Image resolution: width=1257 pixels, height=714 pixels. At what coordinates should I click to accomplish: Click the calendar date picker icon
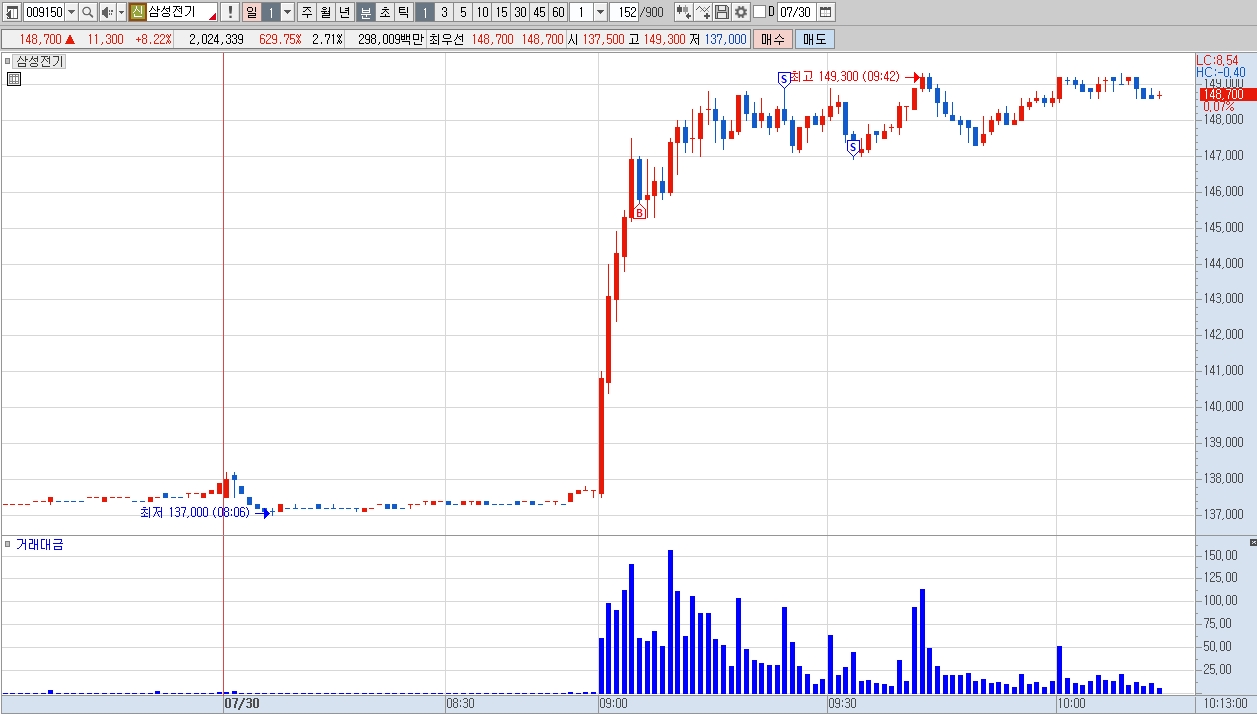pos(826,12)
